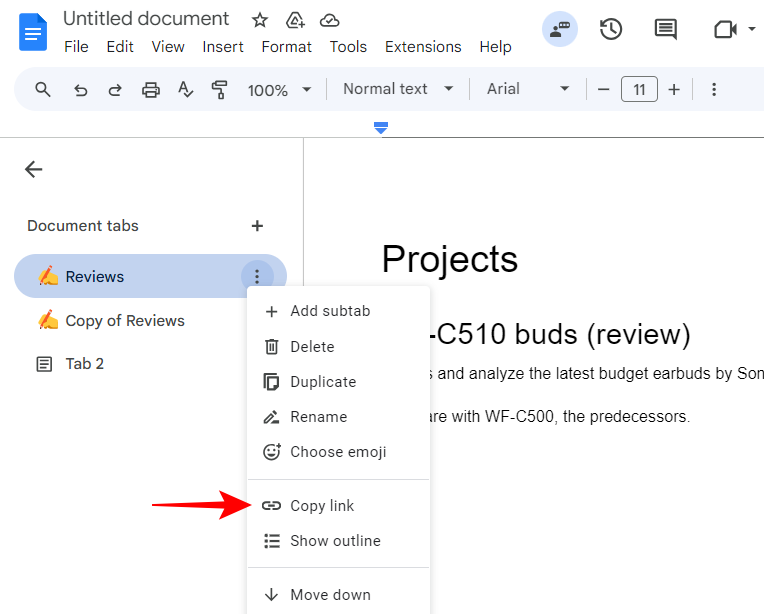Screen dimensions: 764x614
Task: Click the star icon to favorite document
Action: (x=260, y=20)
